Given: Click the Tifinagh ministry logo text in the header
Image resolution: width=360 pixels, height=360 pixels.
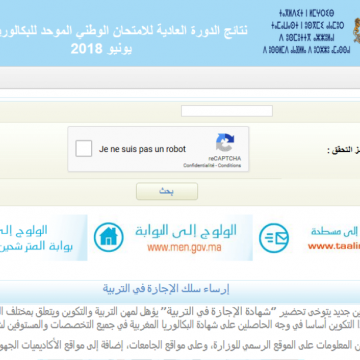Looking at the screenshot, I should 306,31.
